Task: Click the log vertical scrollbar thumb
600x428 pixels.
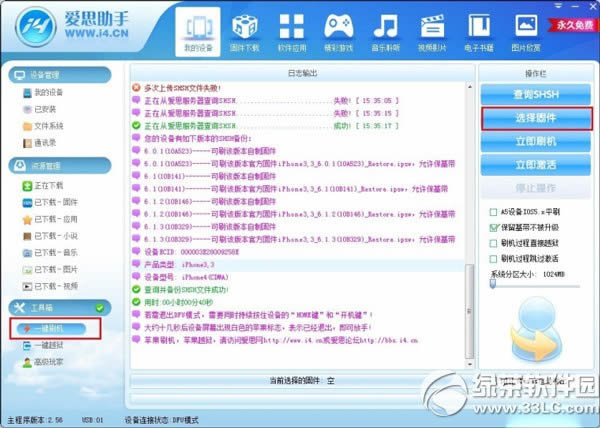Action: [470, 311]
